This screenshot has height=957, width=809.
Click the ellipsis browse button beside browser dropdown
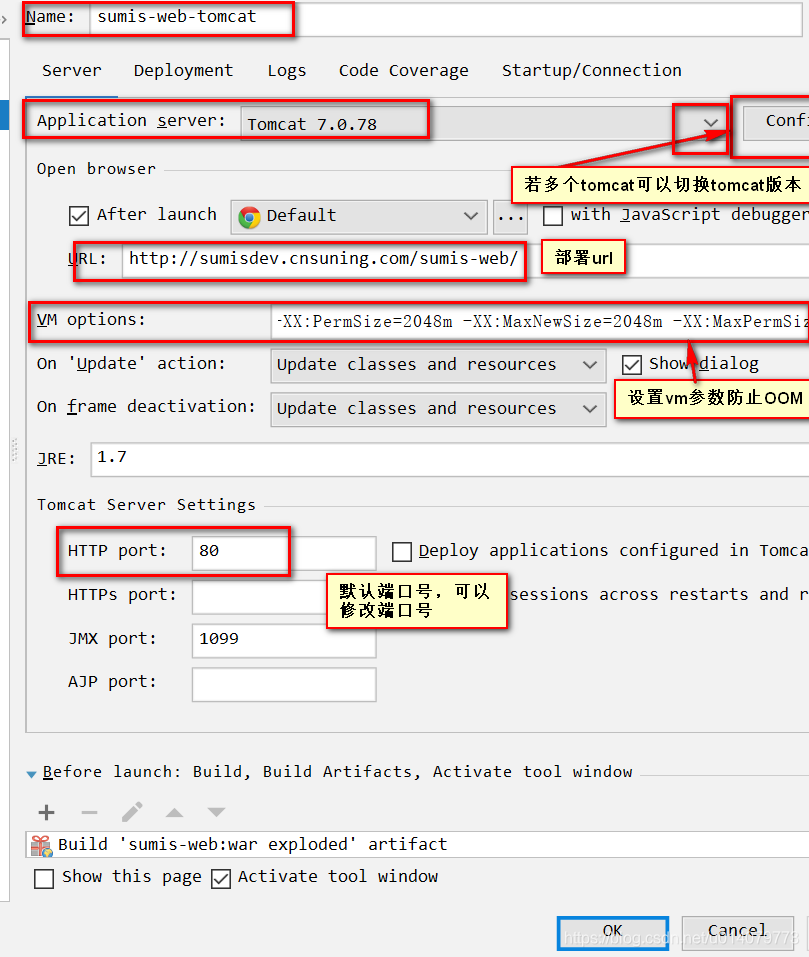(510, 216)
